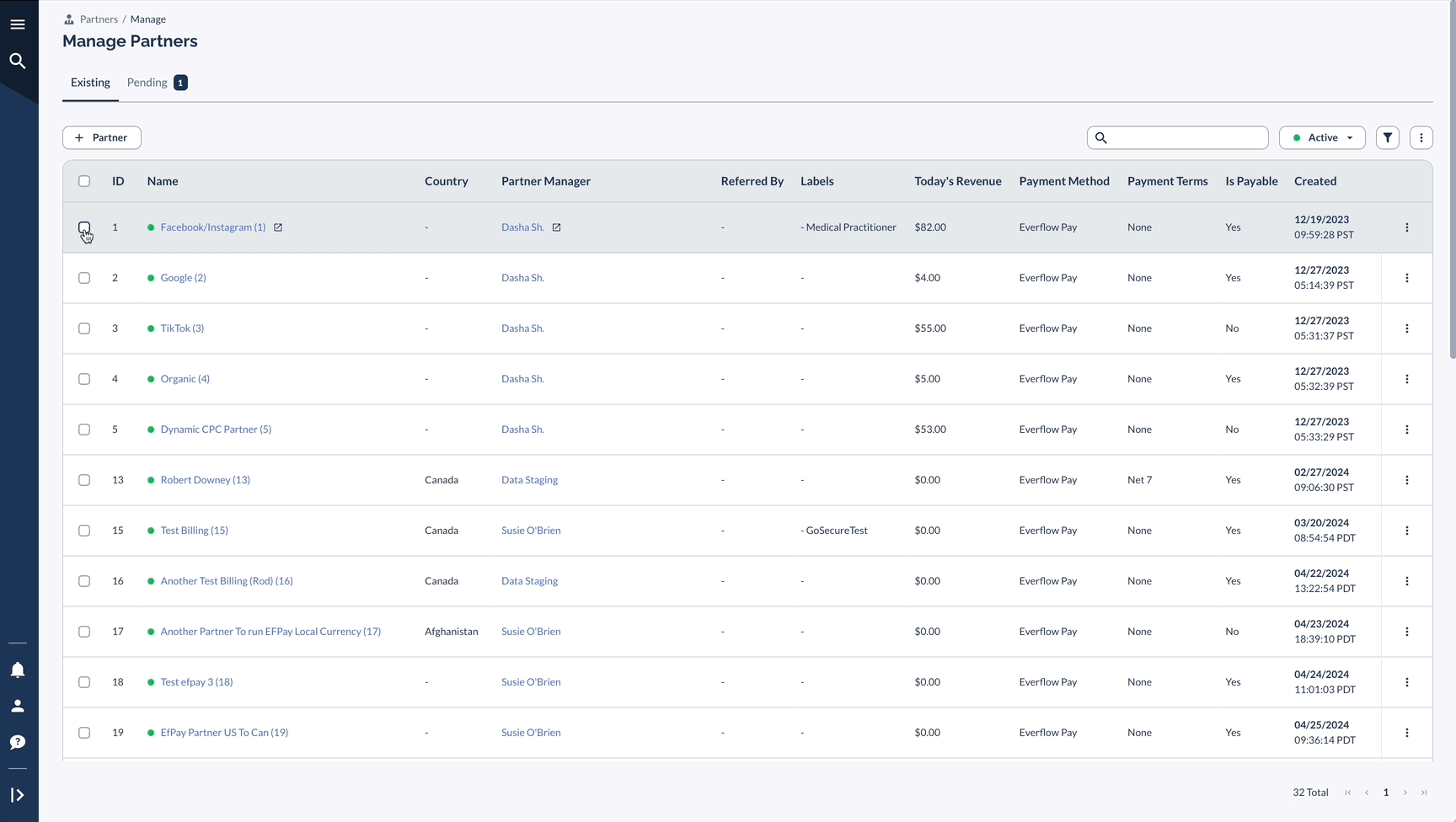Open row actions for EfPay Partner US To Can
The height and width of the screenshot is (822, 1456).
tap(1407, 733)
